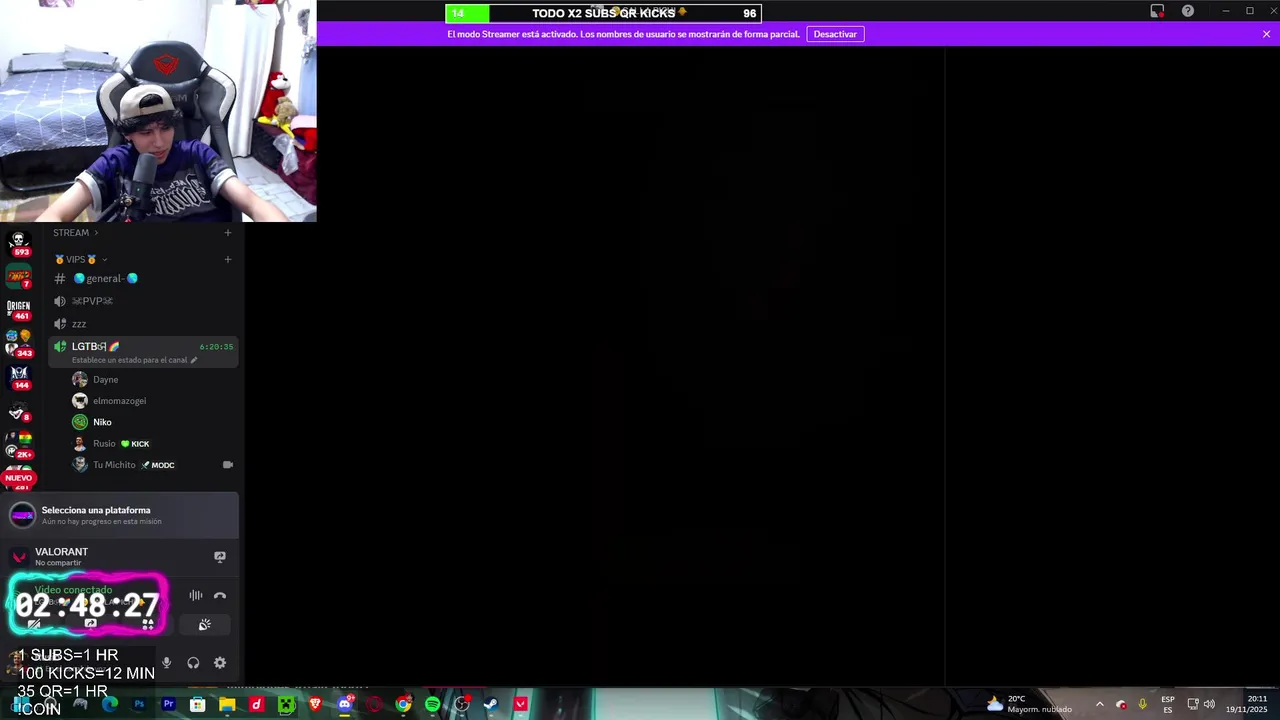The image size is (1280, 720).
Task: Click camera icon next to Tu Michito
Action: pyautogui.click(x=228, y=465)
